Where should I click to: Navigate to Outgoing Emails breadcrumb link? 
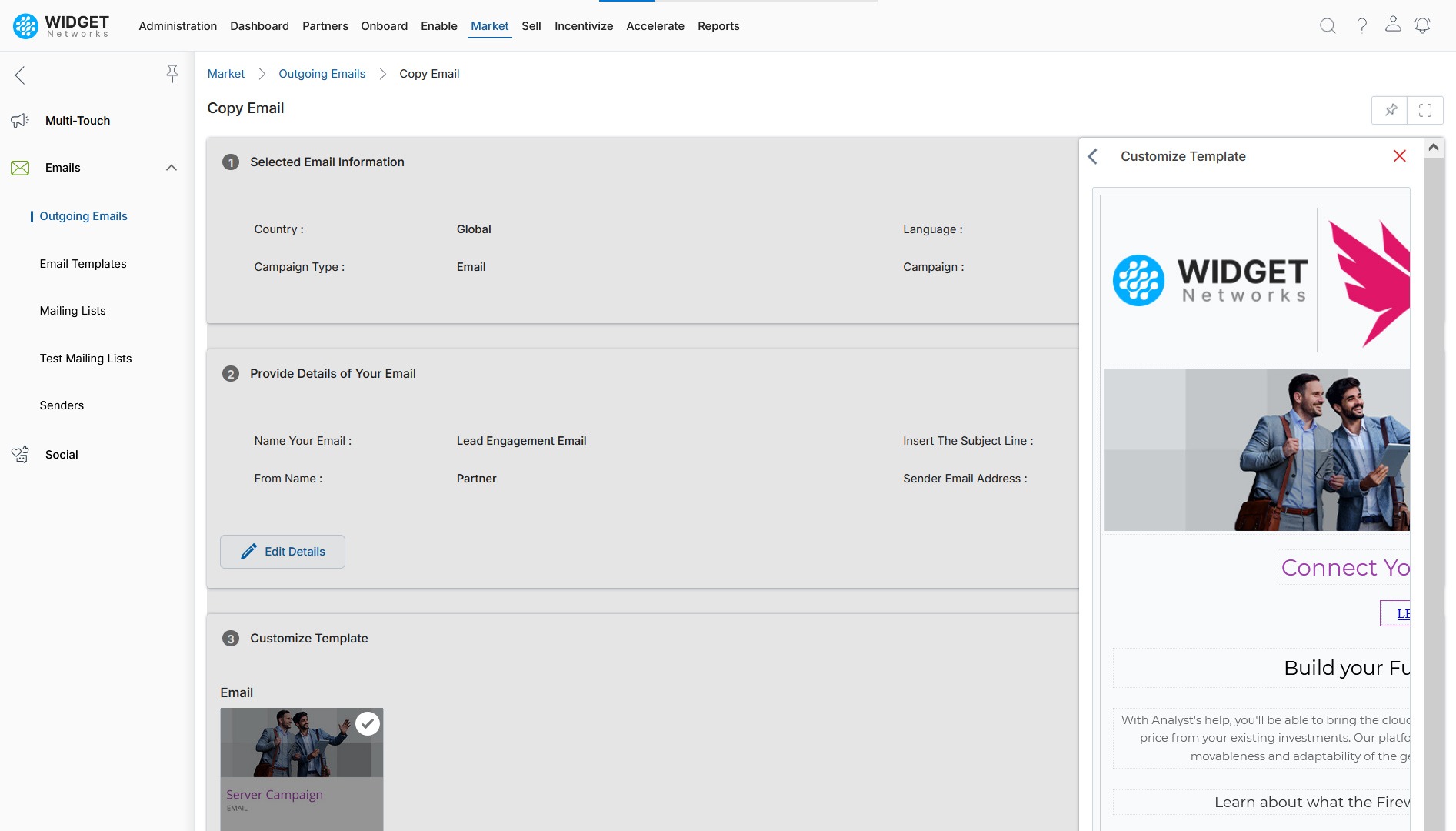tap(322, 74)
